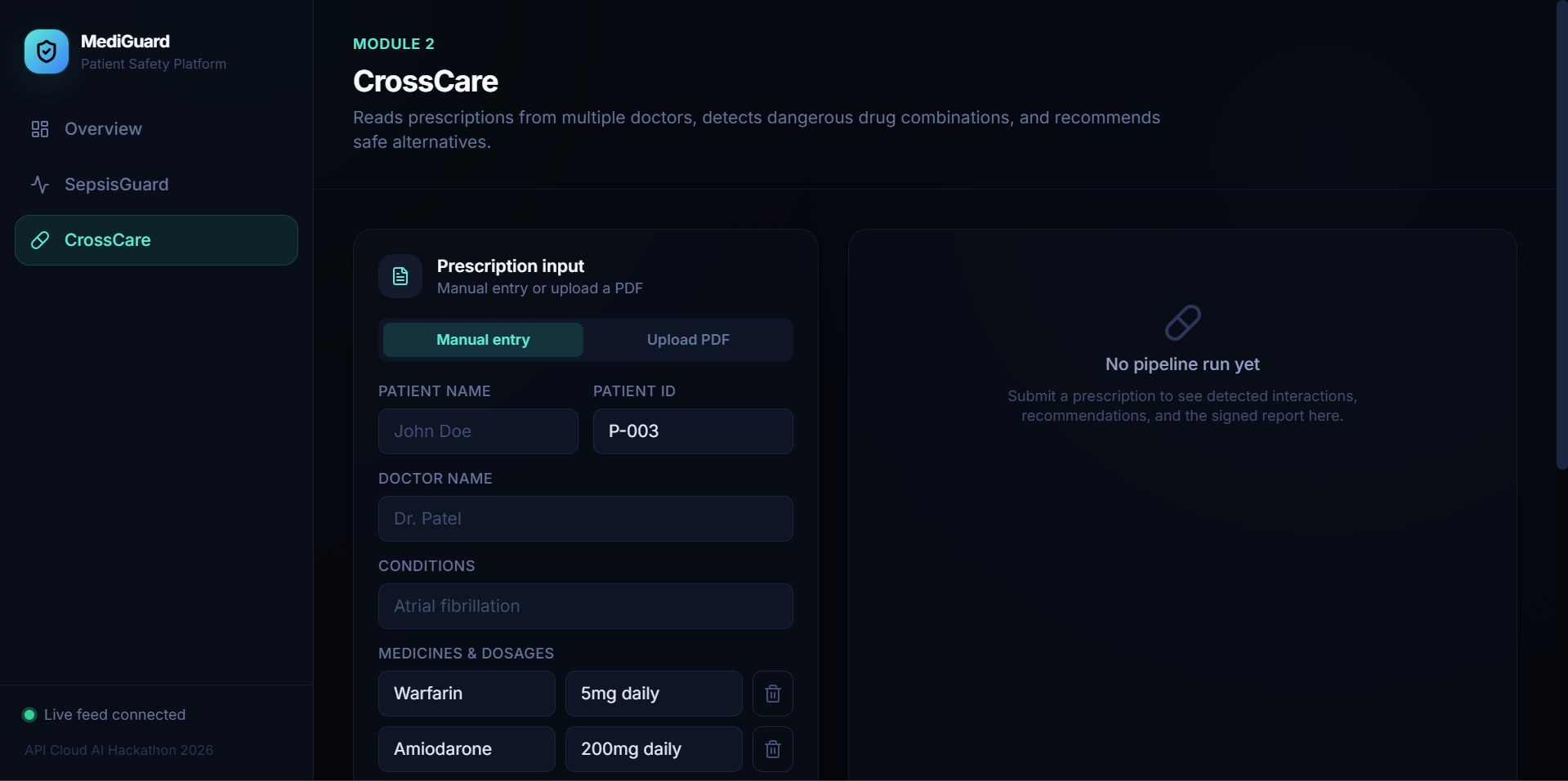Click the Patient ID field showing P-003
This screenshot has height=781, width=1568.
[x=693, y=431]
